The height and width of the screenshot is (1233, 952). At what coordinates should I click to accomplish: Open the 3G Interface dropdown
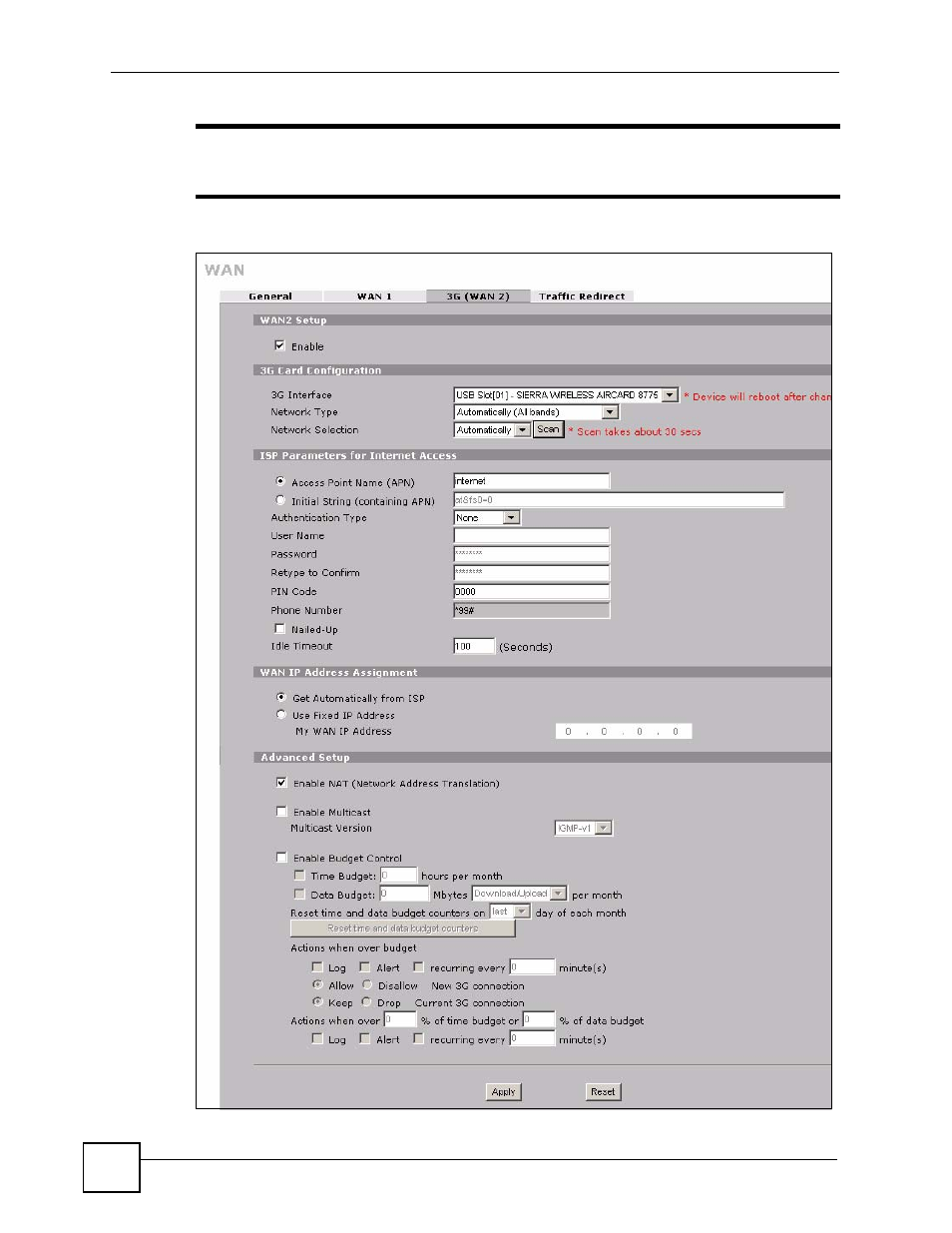point(566,395)
